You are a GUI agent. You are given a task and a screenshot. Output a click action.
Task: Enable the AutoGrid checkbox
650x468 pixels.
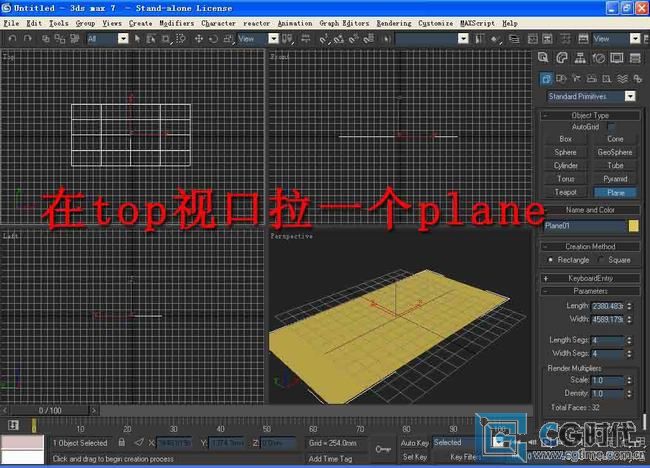pos(611,127)
